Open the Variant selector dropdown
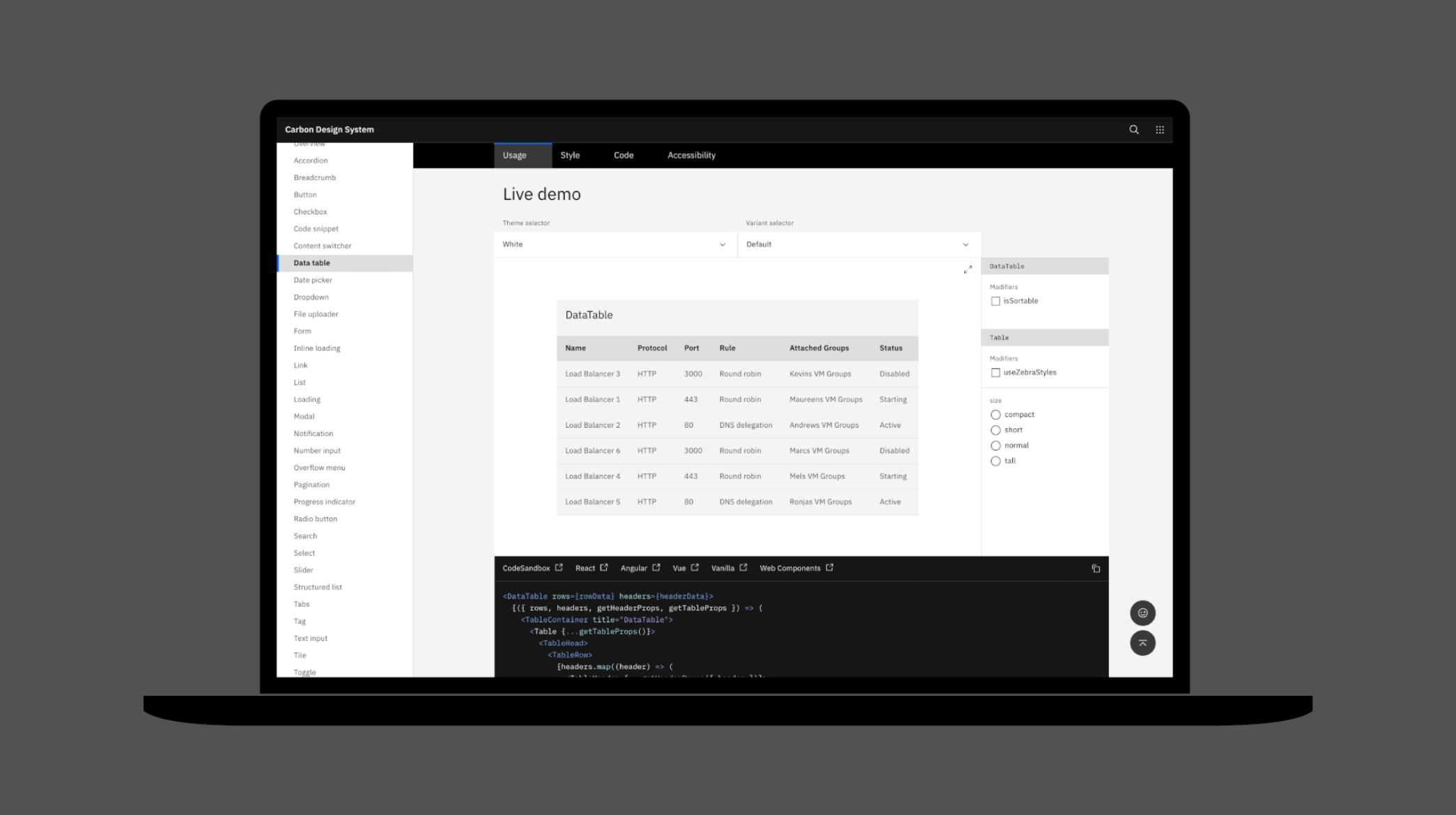 (x=858, y=244)
